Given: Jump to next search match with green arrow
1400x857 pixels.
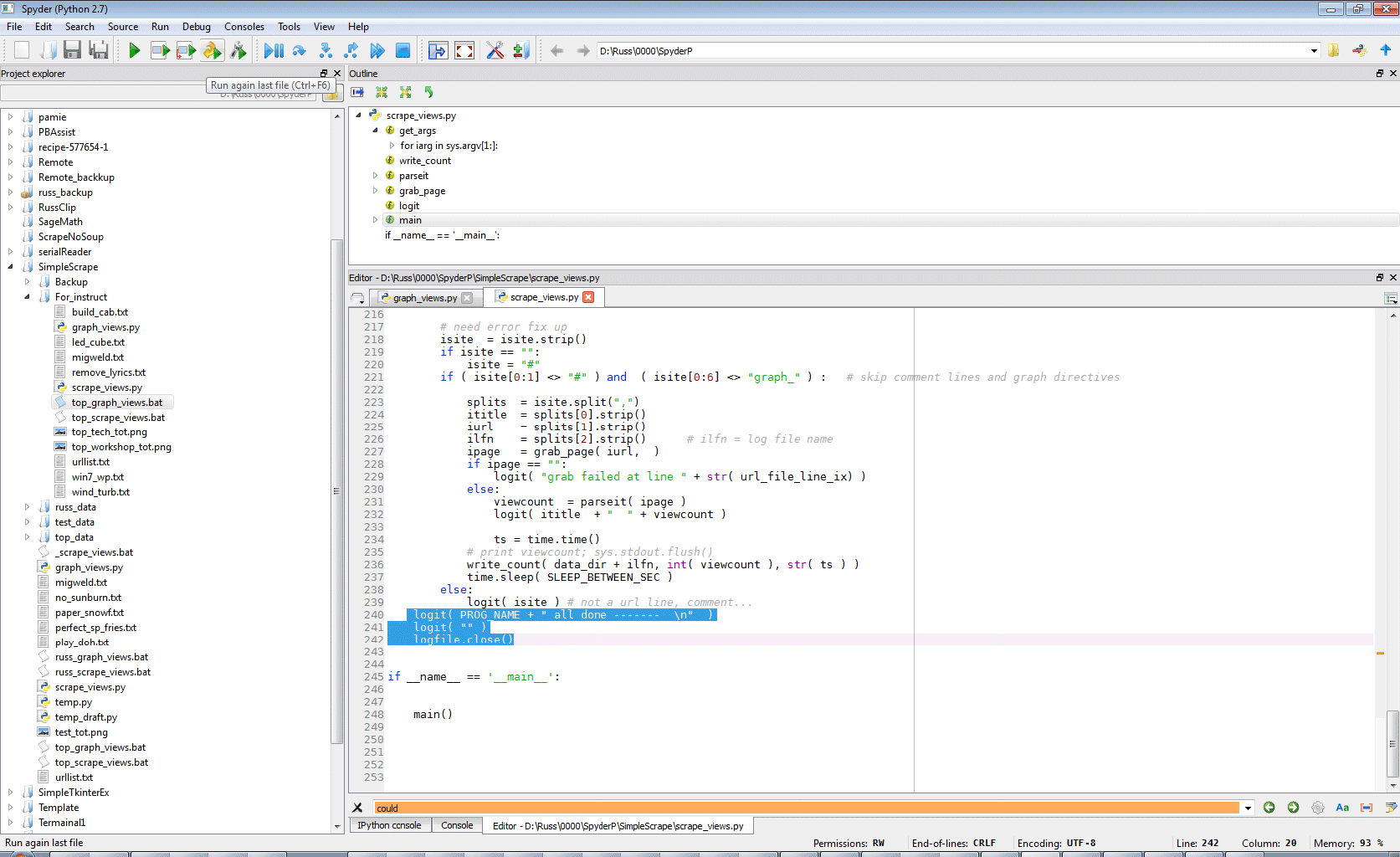Looking at the screenshot, I should 1293,808.
